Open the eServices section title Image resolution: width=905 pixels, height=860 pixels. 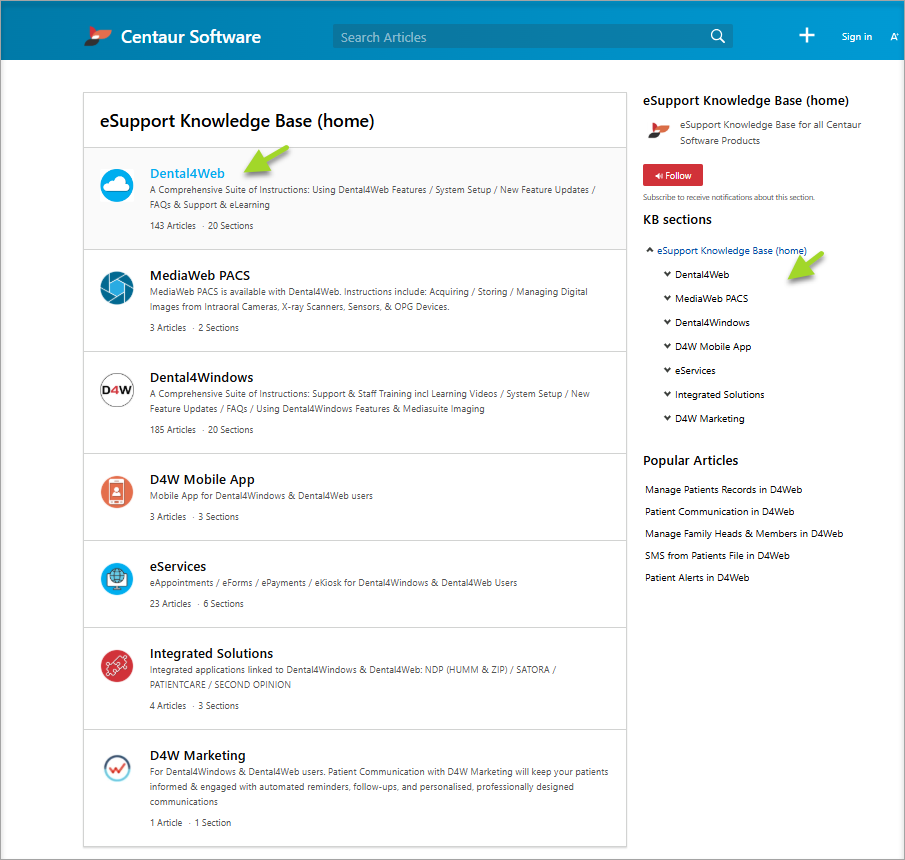(x=178, y=567)
